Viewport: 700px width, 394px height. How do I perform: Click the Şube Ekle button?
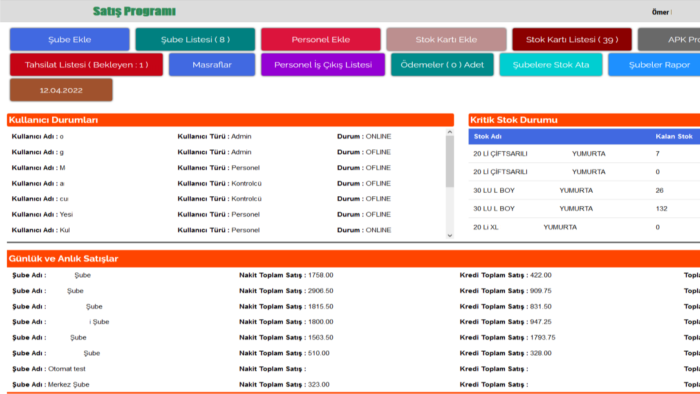tap(70, 40)
